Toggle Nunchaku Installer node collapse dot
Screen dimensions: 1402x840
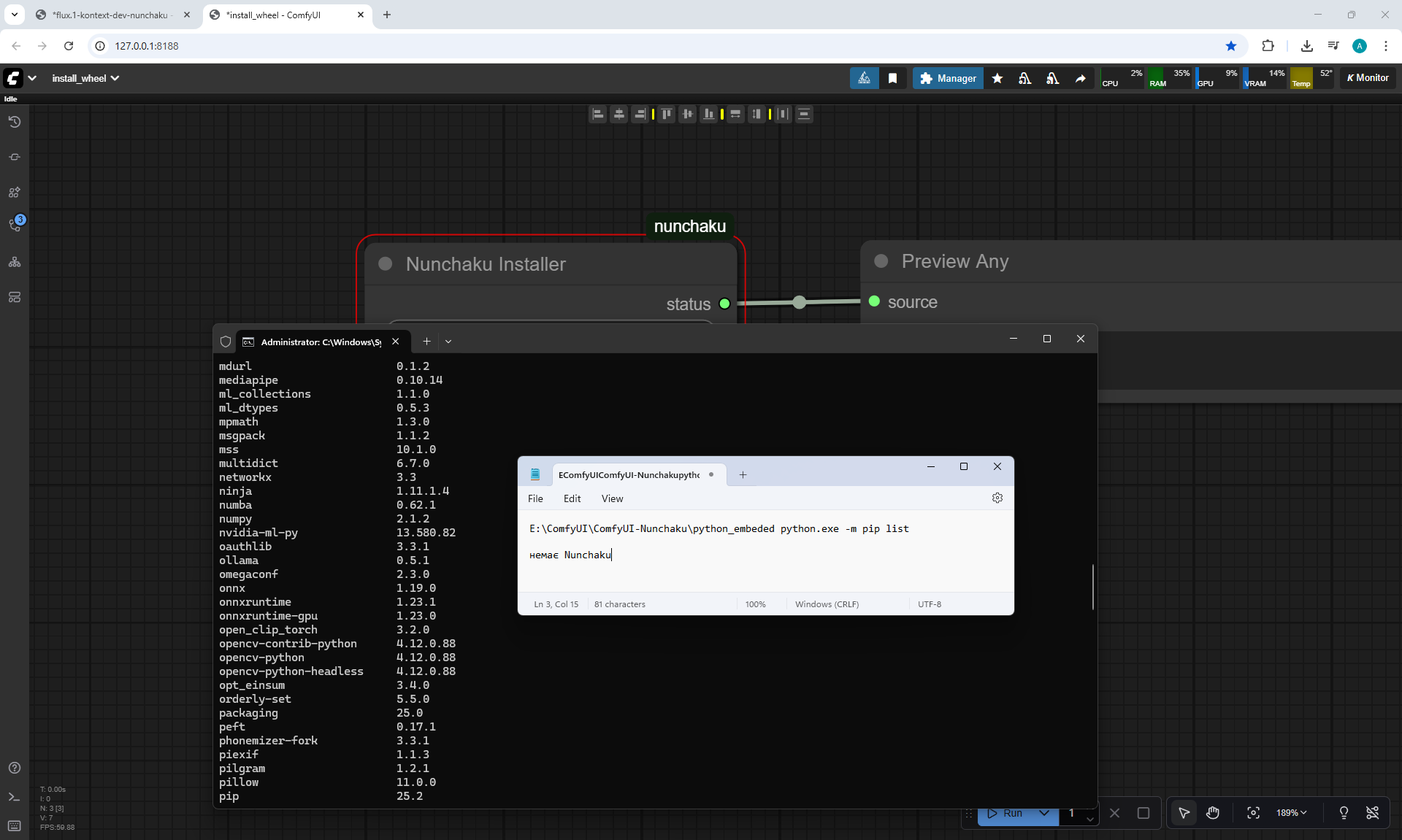pyautogui.click(x=386, y=264)
